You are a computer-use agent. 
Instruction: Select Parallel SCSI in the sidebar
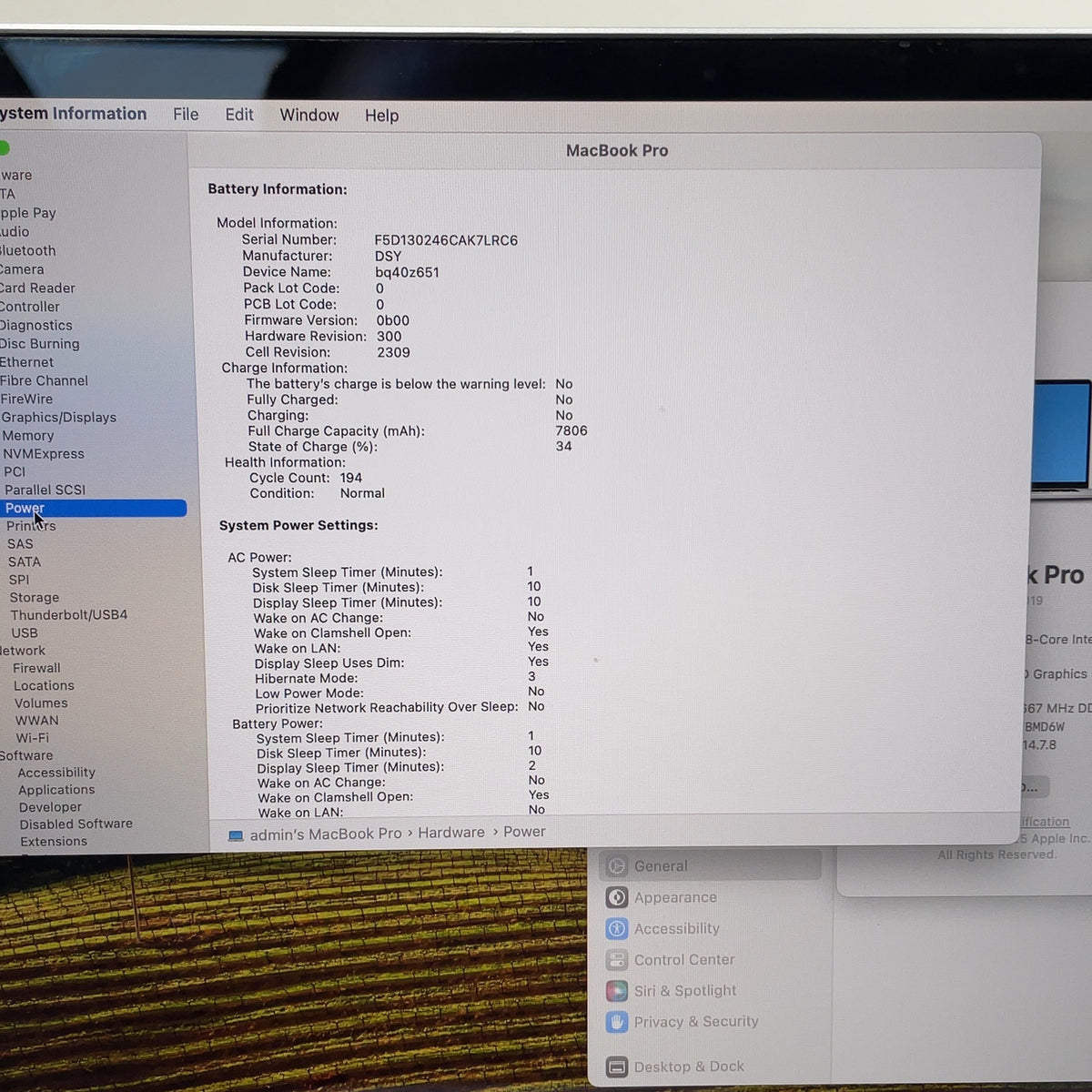45,490
